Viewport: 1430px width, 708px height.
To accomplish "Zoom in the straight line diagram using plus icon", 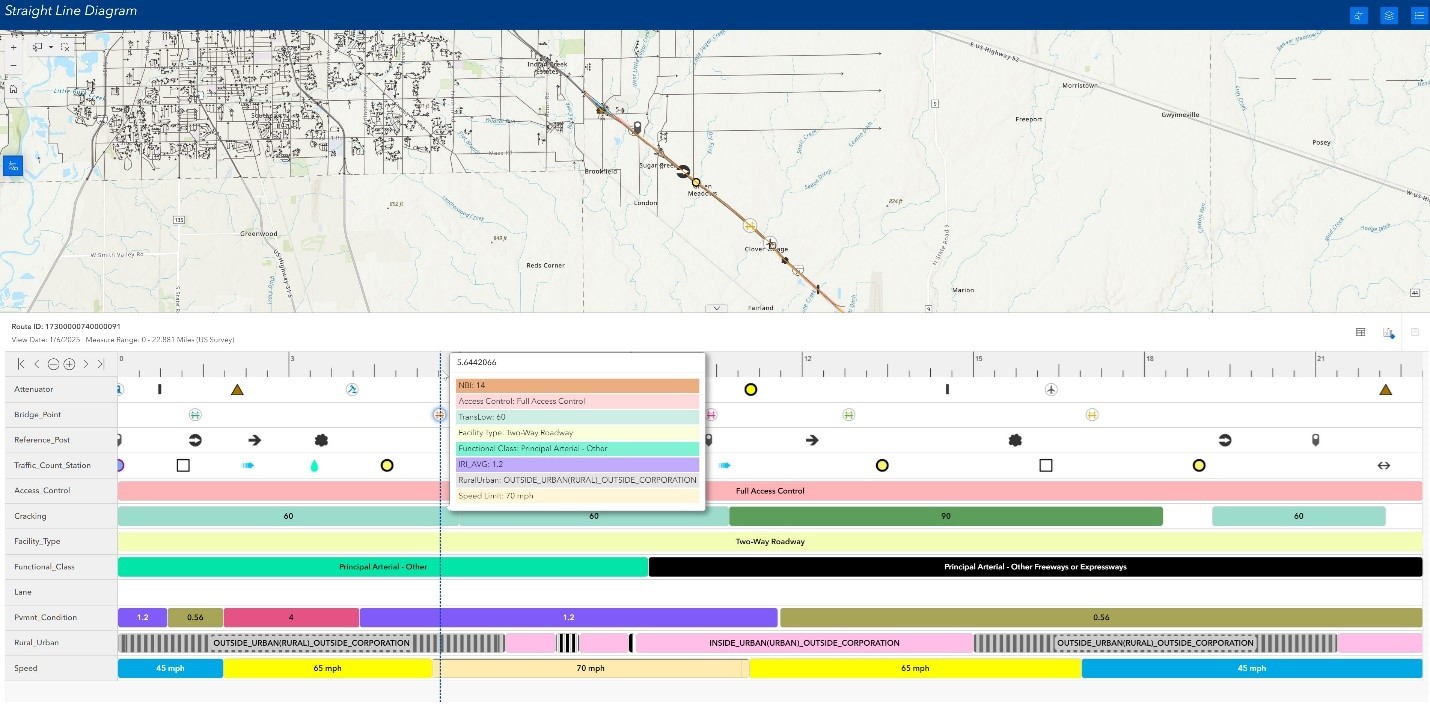I will coord(68,363).
